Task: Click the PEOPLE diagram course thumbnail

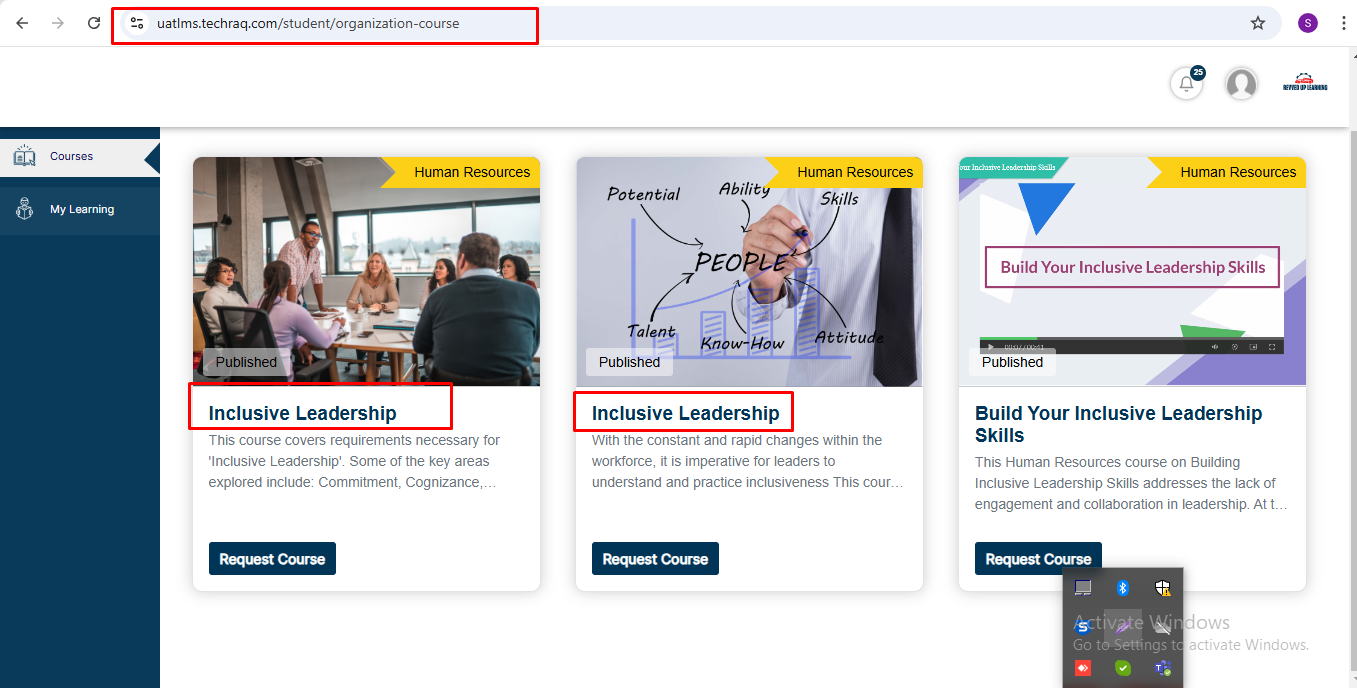Action: [x=749, y=271]
